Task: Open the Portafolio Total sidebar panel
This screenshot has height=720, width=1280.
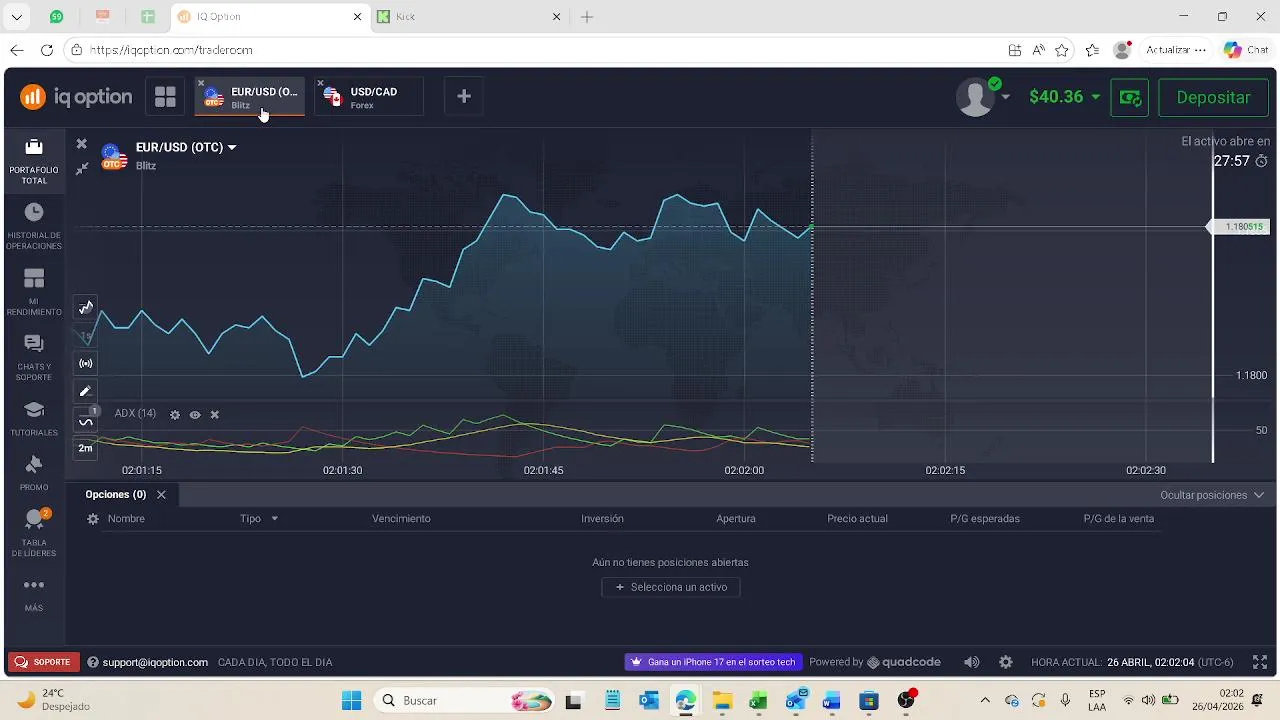Action: pyautogui.click(x=34, y=161)
